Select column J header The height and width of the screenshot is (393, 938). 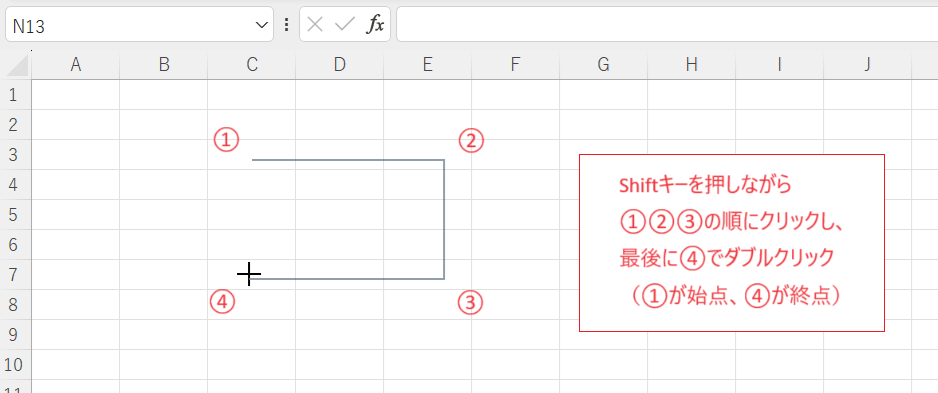tap(867, 65)
